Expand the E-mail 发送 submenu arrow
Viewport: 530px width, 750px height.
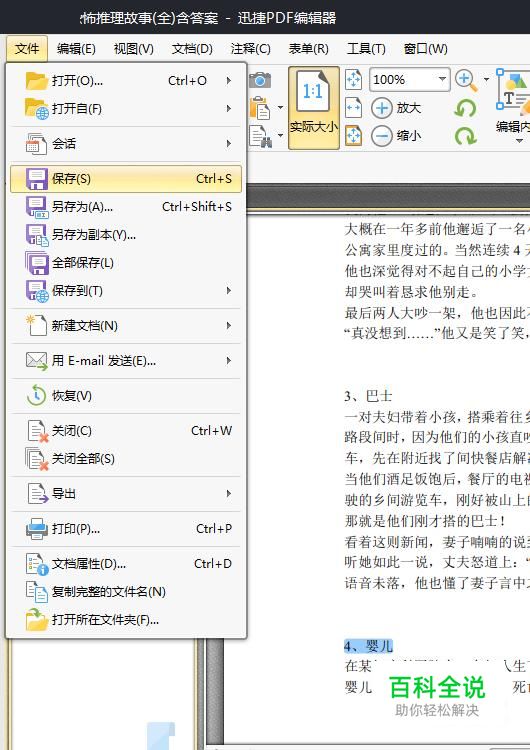pyautogui.click(x=229, y=361)
